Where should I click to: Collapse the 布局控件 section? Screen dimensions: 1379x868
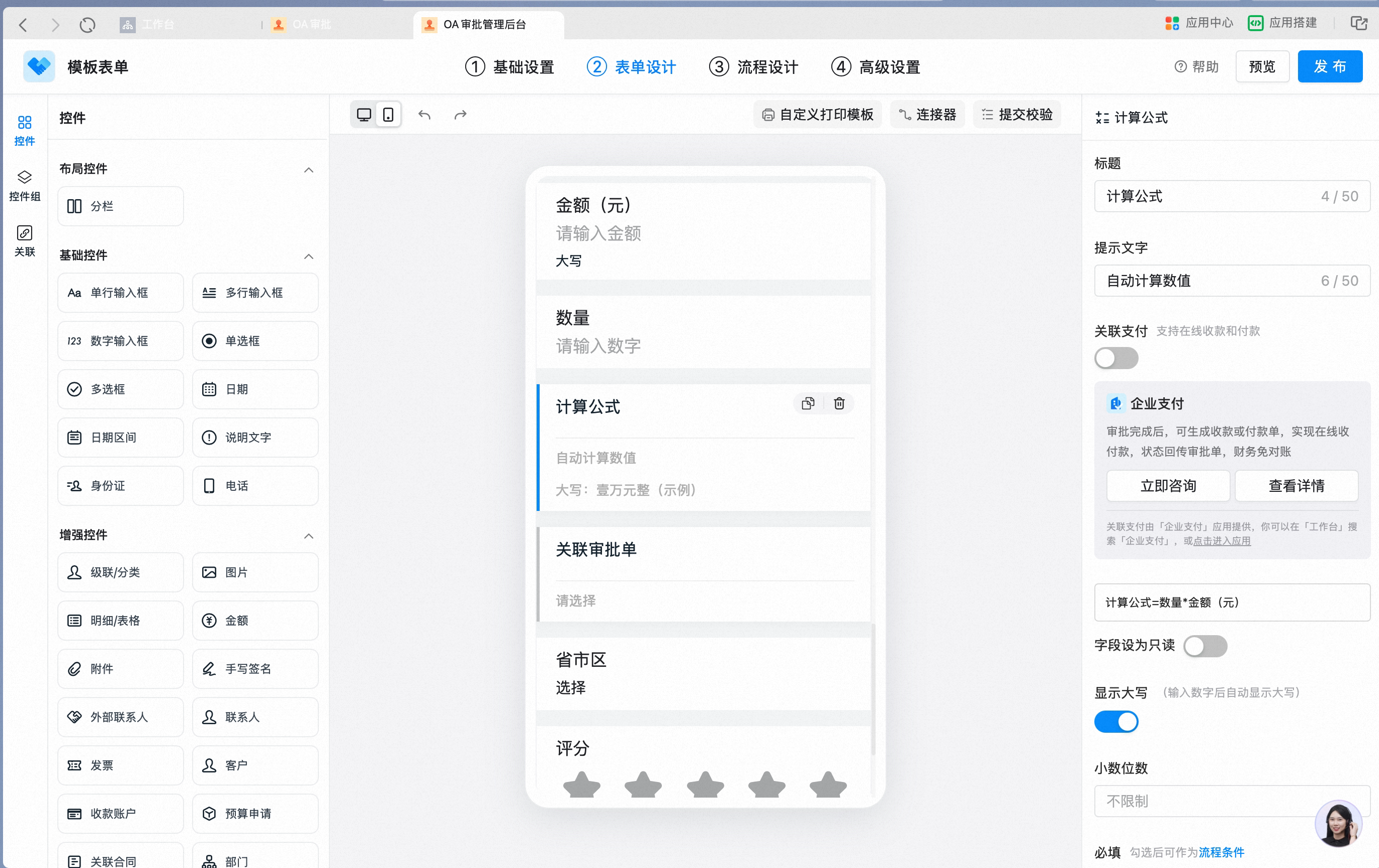pyautogui.click(x=309, y=170)
